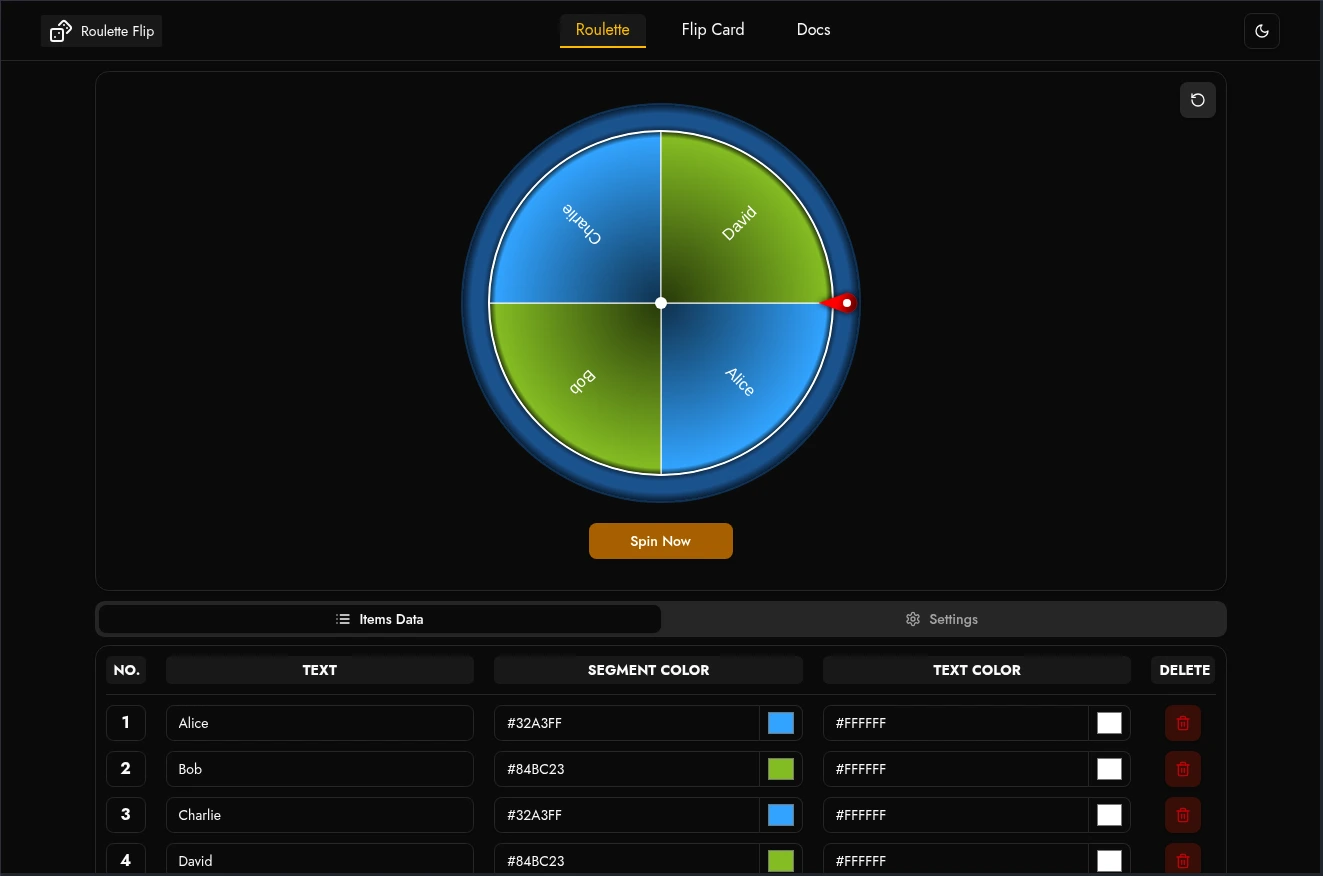Delete the Charlie row with its trash icon
The image size is (1323, 876).
[1183, 815]
